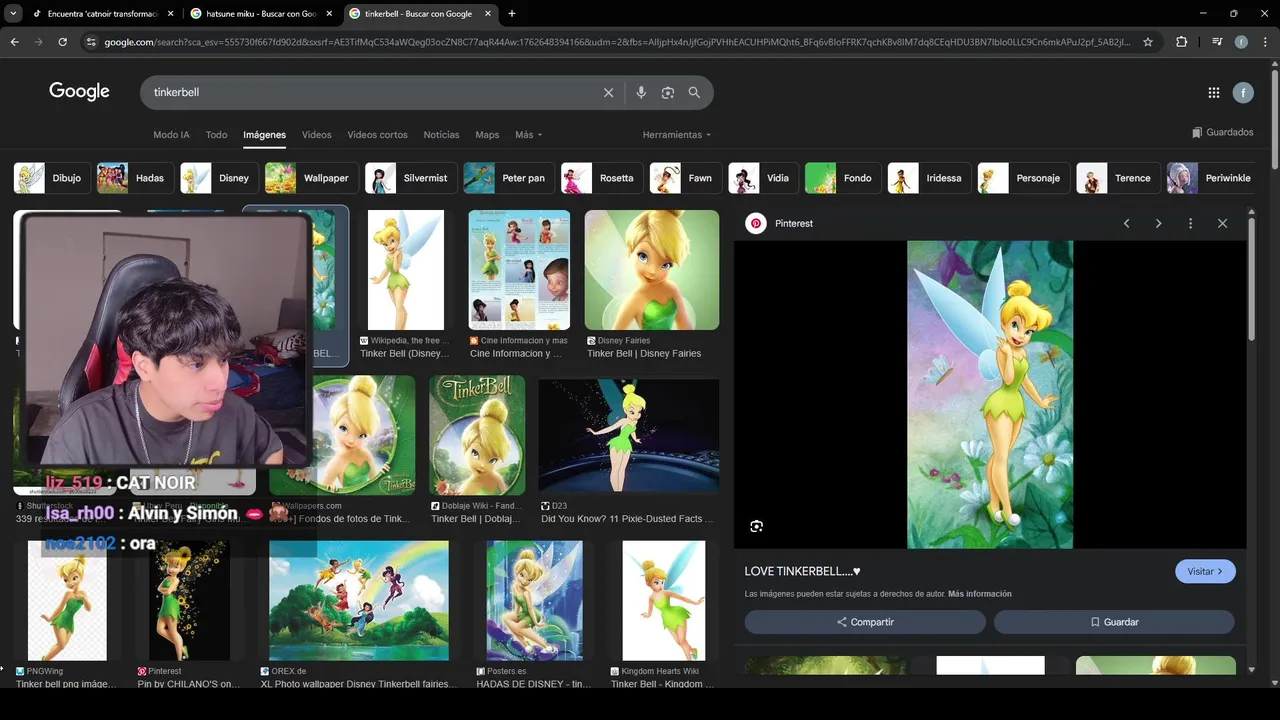This screenshot has height=720, width=1280.
Task: Open the media control icon in toolbar
Action: click(x=1217, y=42)
